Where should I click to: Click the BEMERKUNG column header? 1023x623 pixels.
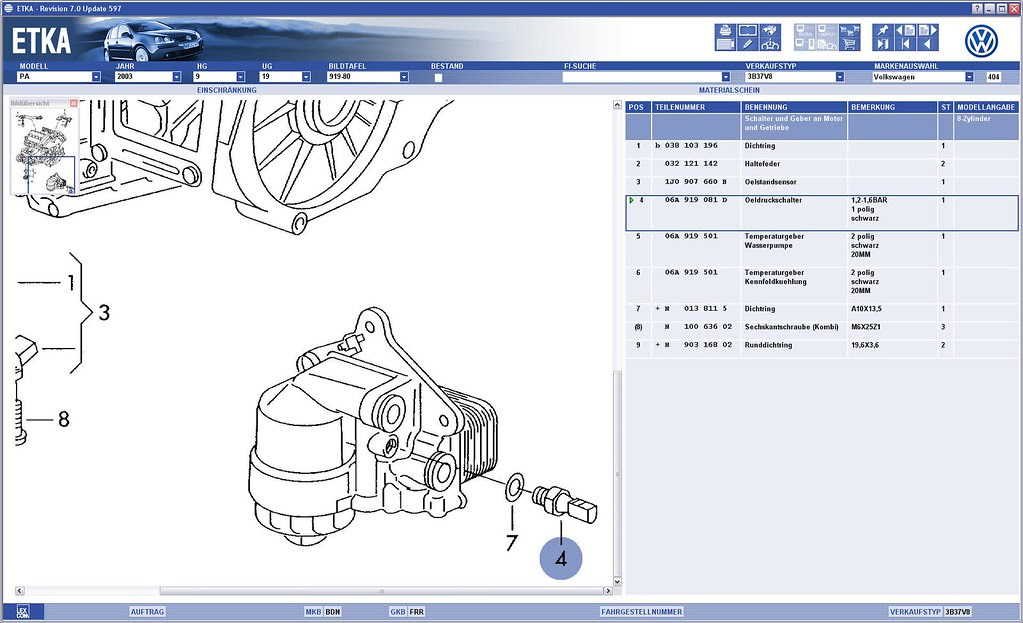click(x=893, y=107)
